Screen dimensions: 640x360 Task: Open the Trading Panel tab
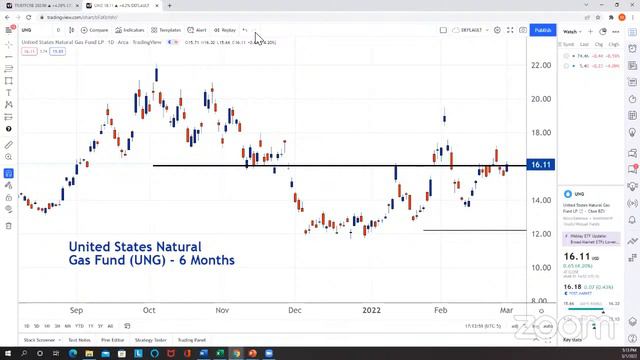[x=191, y=340]
